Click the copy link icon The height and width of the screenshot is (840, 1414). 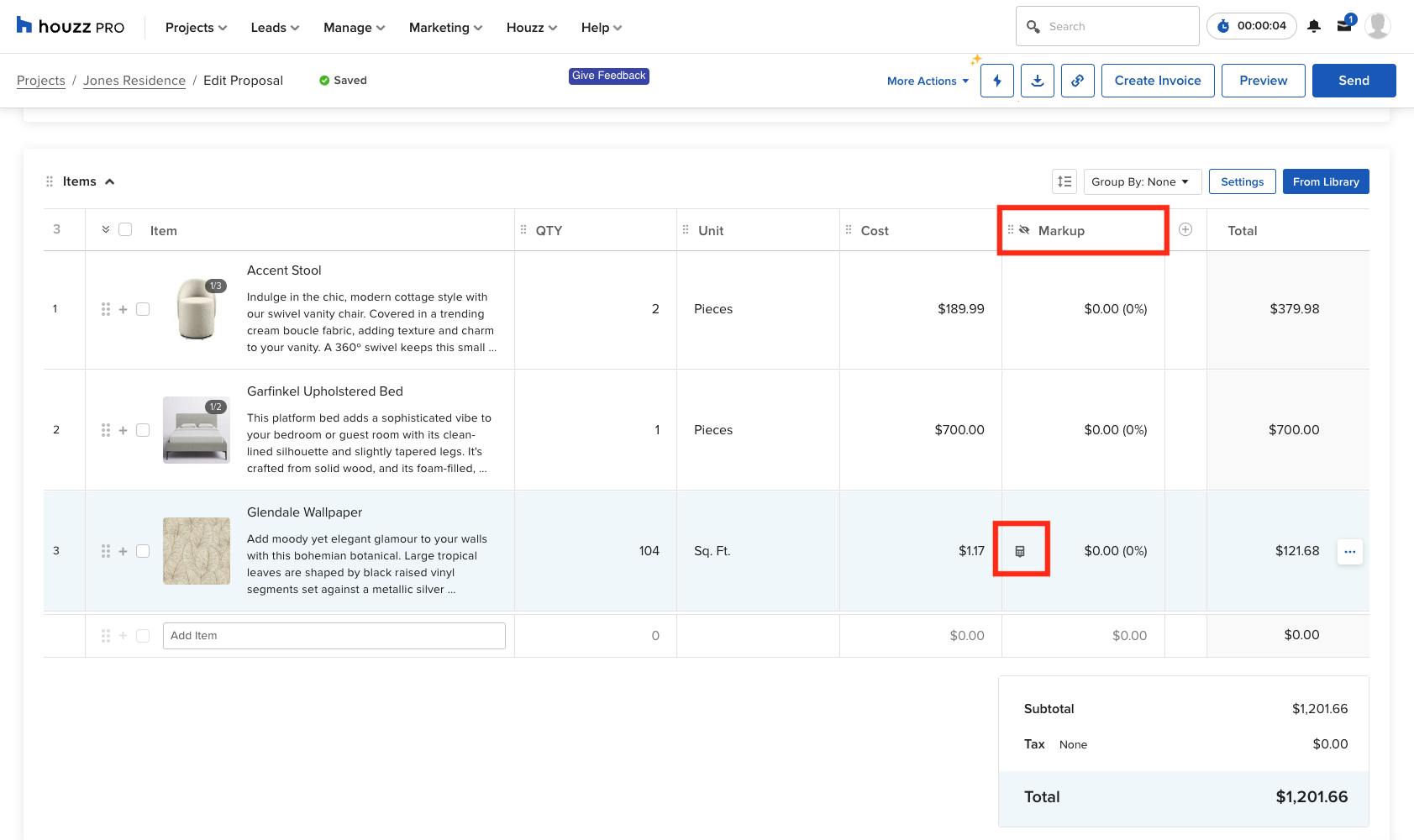1078,81
